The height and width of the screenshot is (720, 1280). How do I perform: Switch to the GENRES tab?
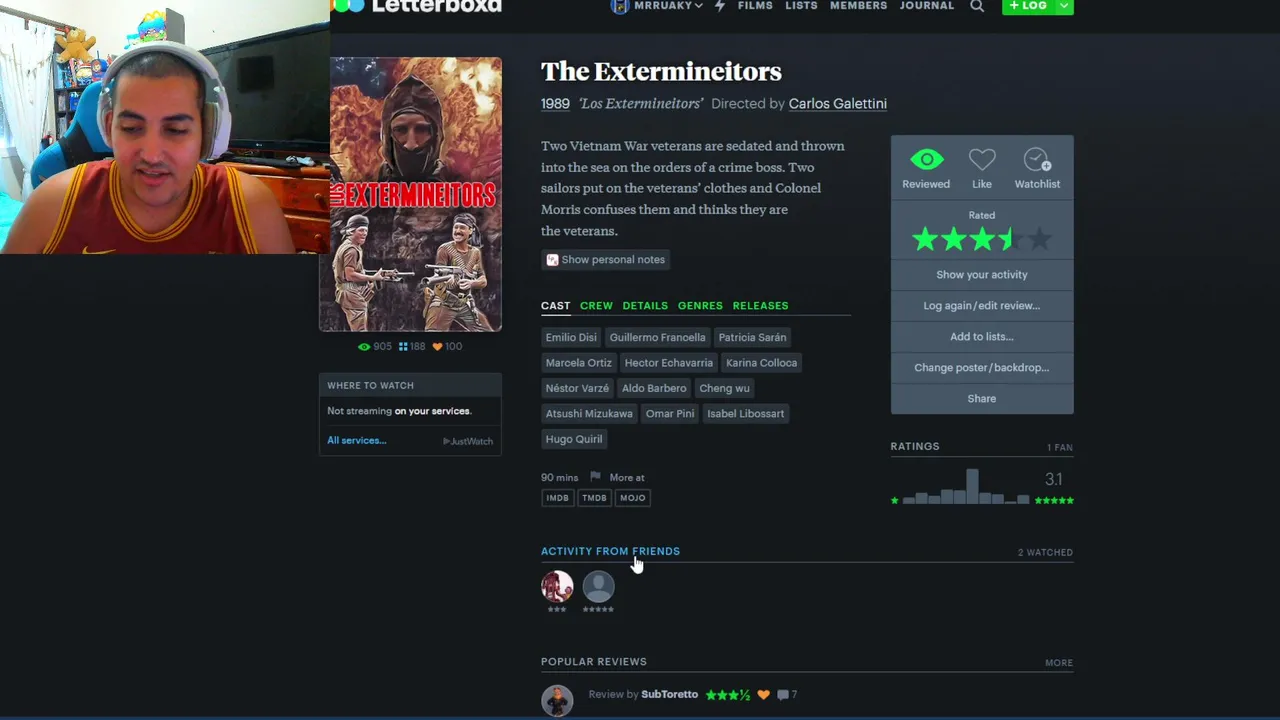pos(700,306)
